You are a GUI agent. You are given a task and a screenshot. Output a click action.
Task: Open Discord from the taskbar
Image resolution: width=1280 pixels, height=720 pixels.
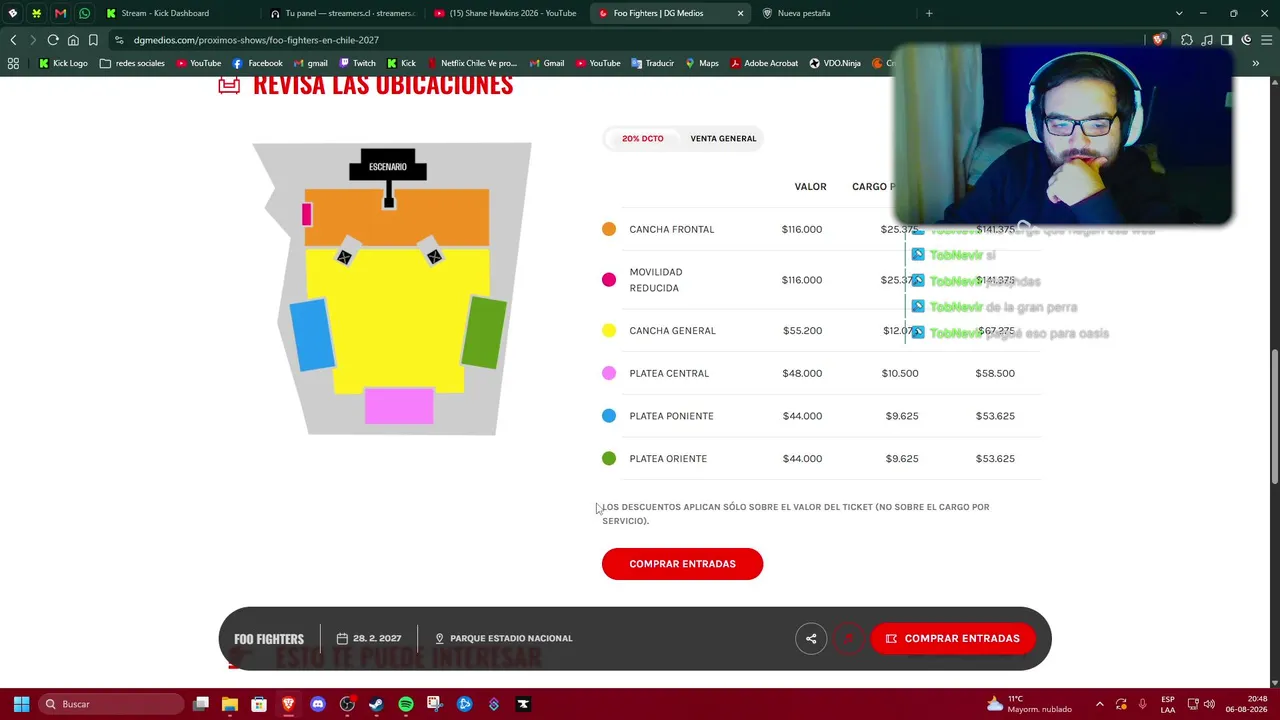tap(318, 704)
